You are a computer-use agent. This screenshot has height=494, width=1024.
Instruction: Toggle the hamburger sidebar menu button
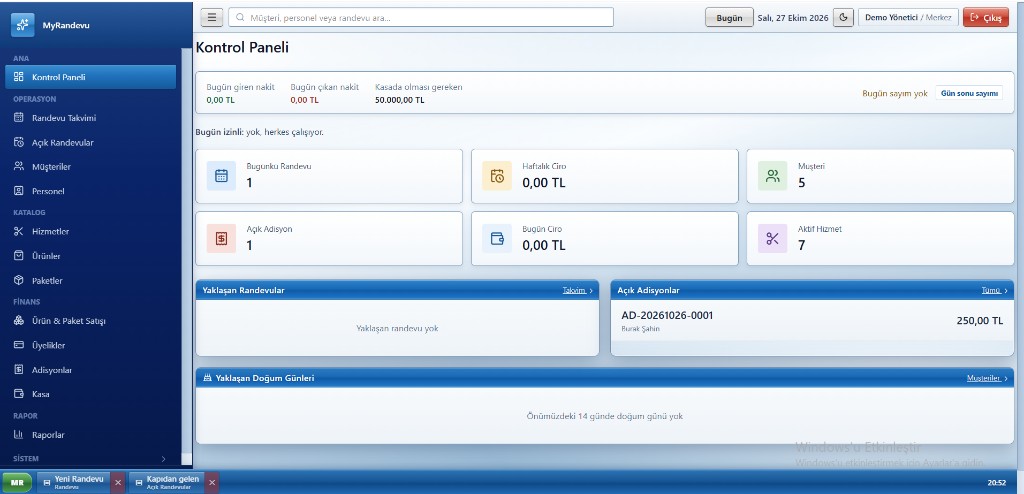(x=211, y=18)
